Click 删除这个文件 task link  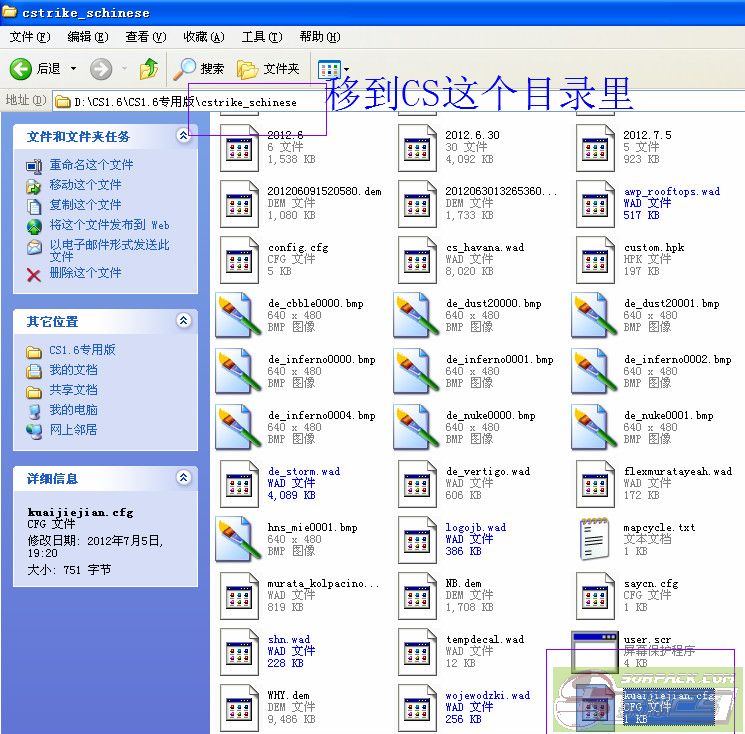[85, 273]
